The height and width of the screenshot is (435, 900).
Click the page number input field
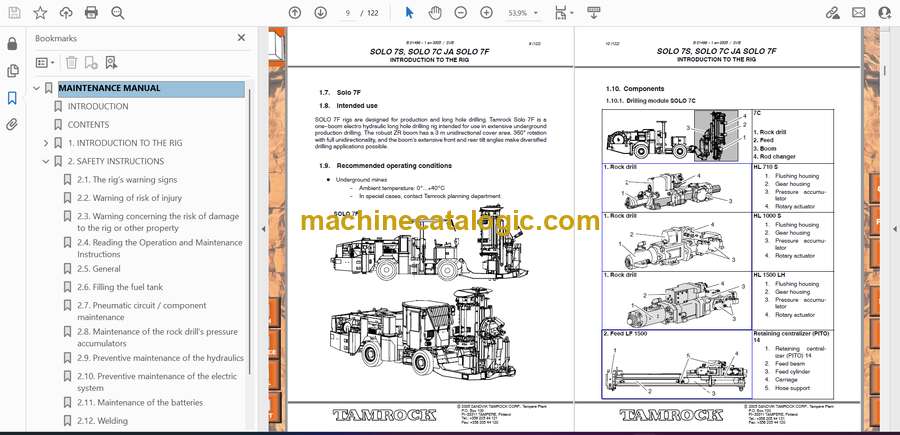point(348,13)
